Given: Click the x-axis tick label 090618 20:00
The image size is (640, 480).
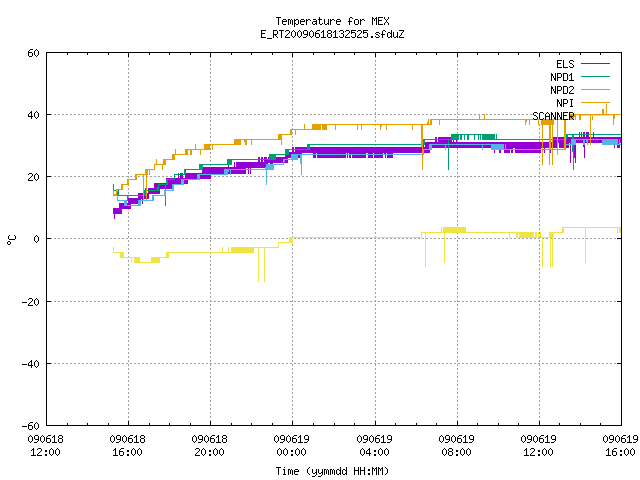Looking at the screenshot, I should [209, 446].
